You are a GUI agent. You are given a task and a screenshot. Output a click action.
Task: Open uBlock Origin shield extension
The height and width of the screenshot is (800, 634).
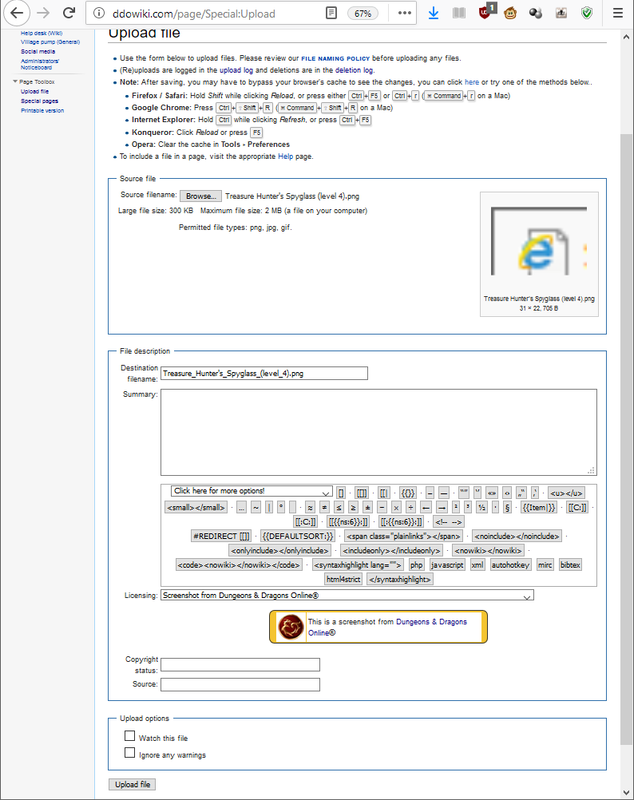pos(486,12)
